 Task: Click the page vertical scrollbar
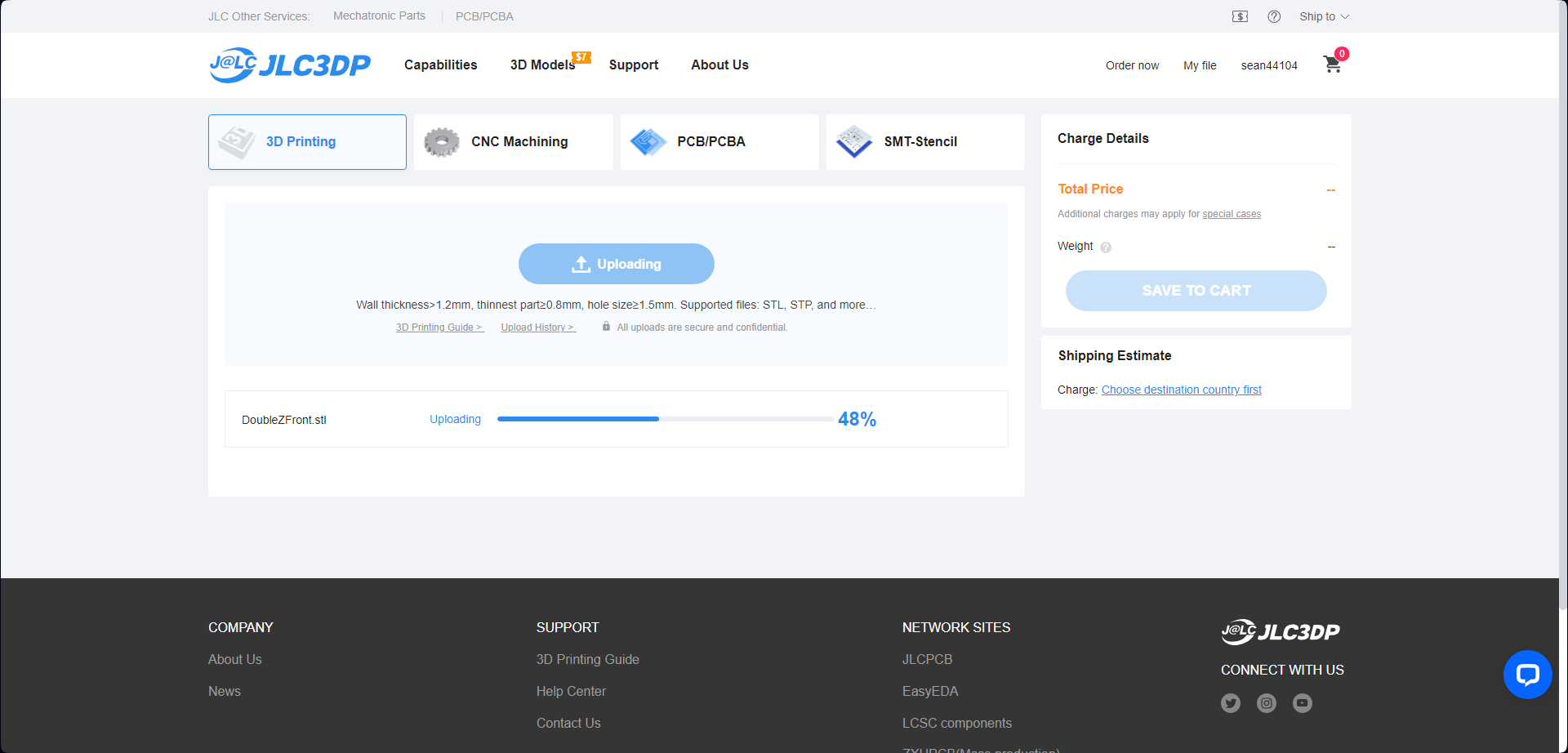(x=1563, y=305)
